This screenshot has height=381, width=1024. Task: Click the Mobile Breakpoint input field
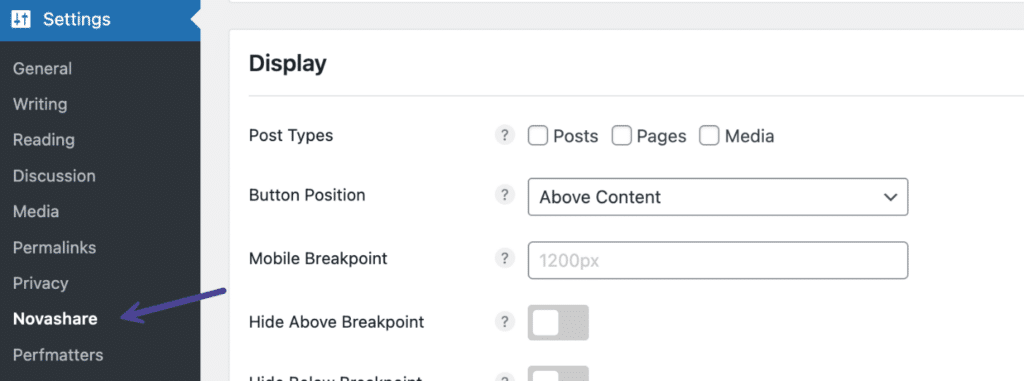[x=718, y=260]
